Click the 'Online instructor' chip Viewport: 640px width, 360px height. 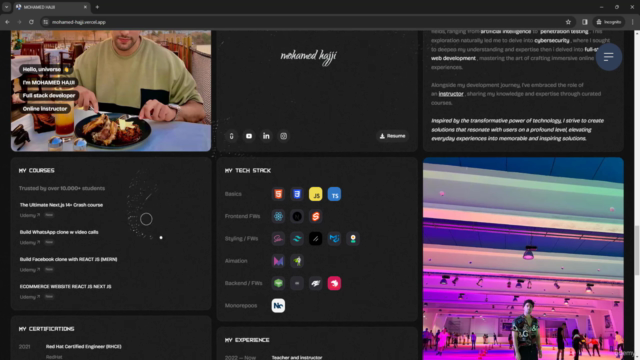click(x=45, y=109)
